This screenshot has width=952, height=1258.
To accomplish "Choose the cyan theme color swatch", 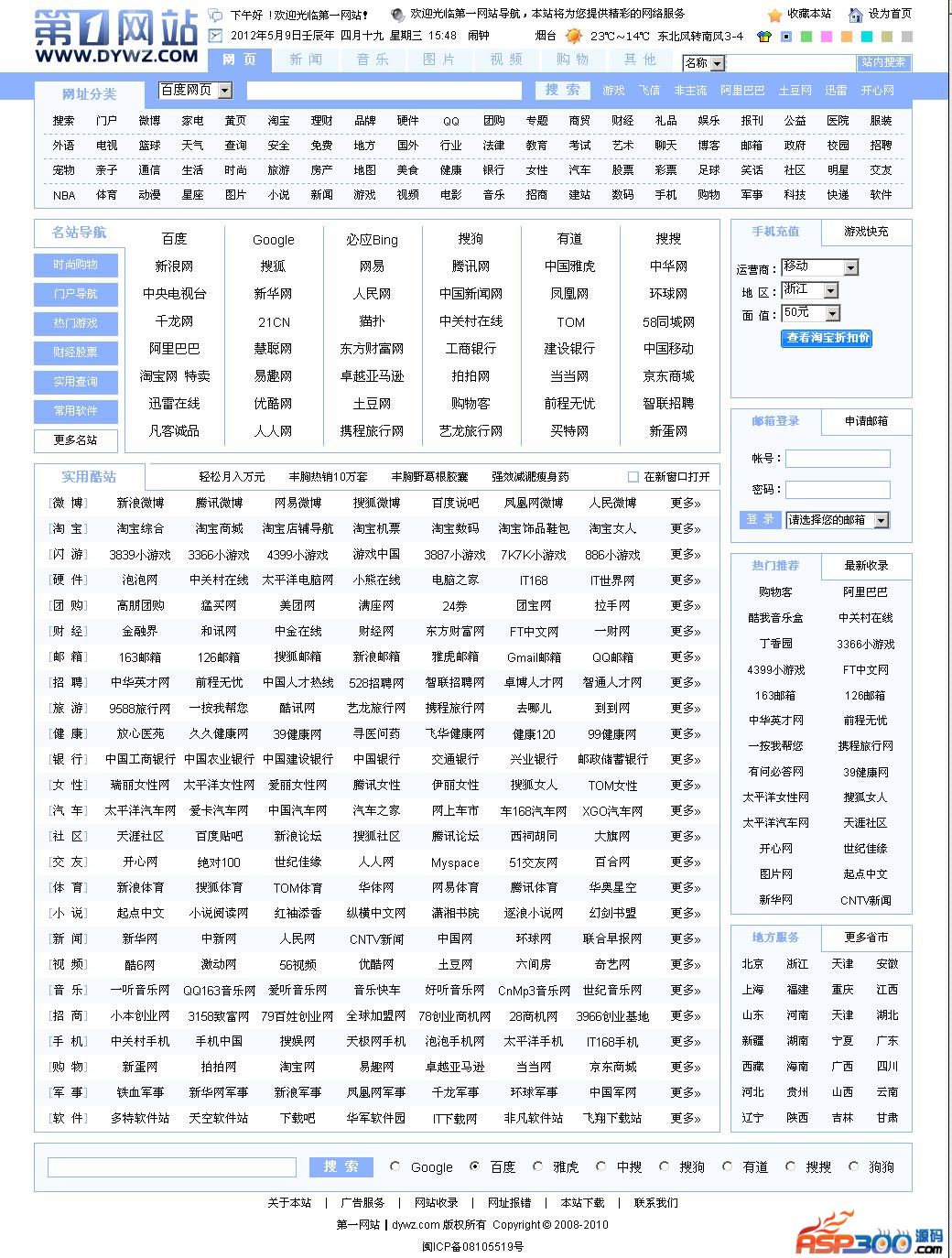I will tap(867, 37).
